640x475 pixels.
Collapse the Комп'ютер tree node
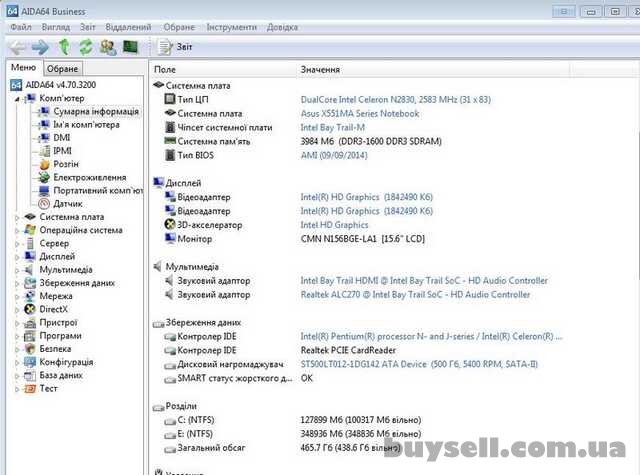click(17, 99)
